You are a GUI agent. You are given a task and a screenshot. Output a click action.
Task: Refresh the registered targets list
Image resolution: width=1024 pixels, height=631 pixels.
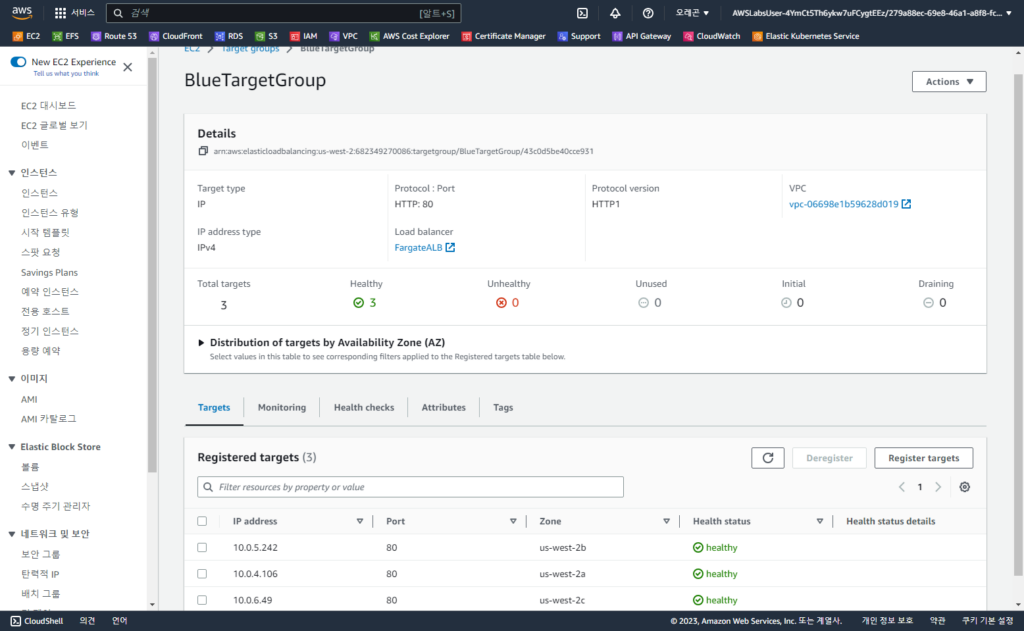768,458
